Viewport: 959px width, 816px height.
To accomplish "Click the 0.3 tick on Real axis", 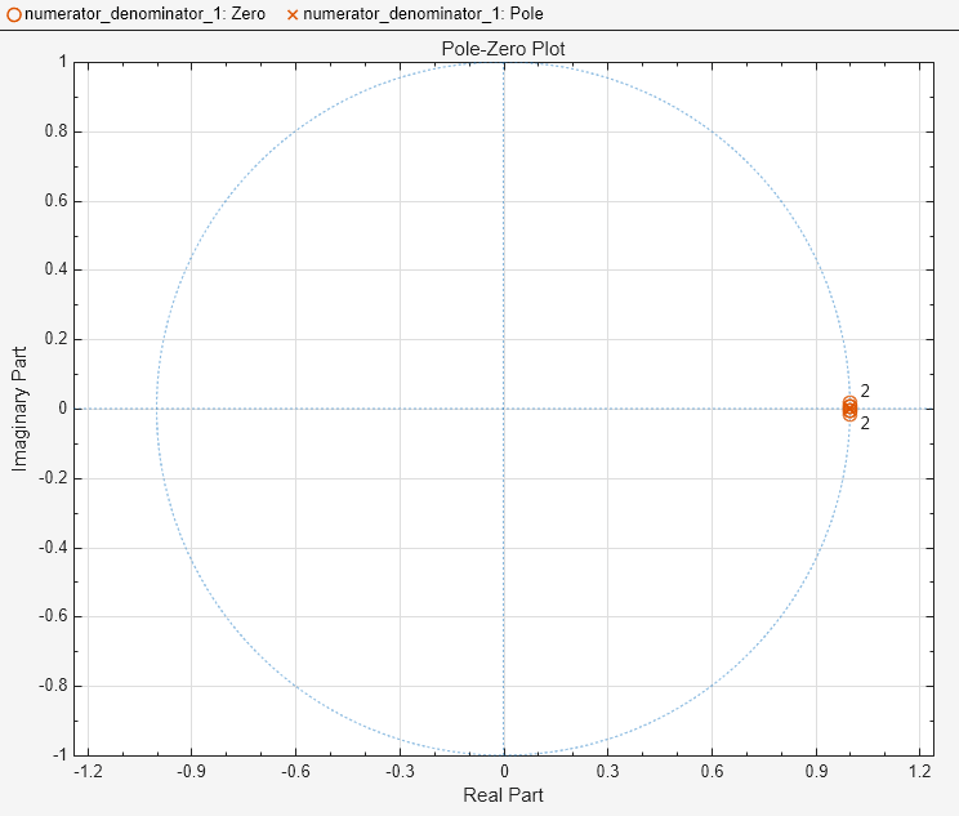I will [607, 771].
